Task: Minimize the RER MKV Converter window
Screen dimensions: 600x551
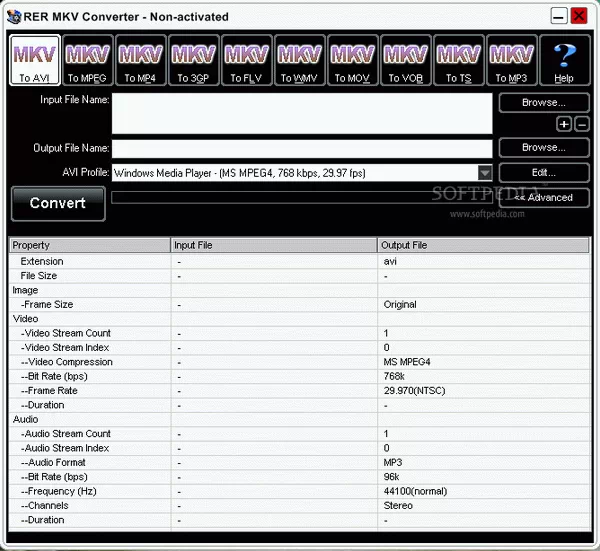Action: [559, 16]
